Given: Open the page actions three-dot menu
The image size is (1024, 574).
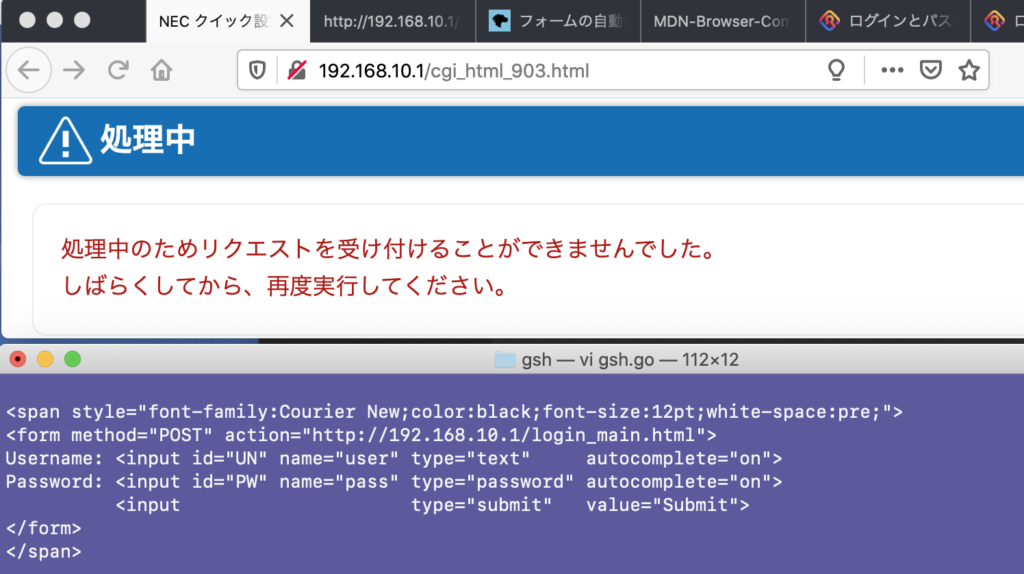Looking at the screenshot, I should (x=892, y=70).
